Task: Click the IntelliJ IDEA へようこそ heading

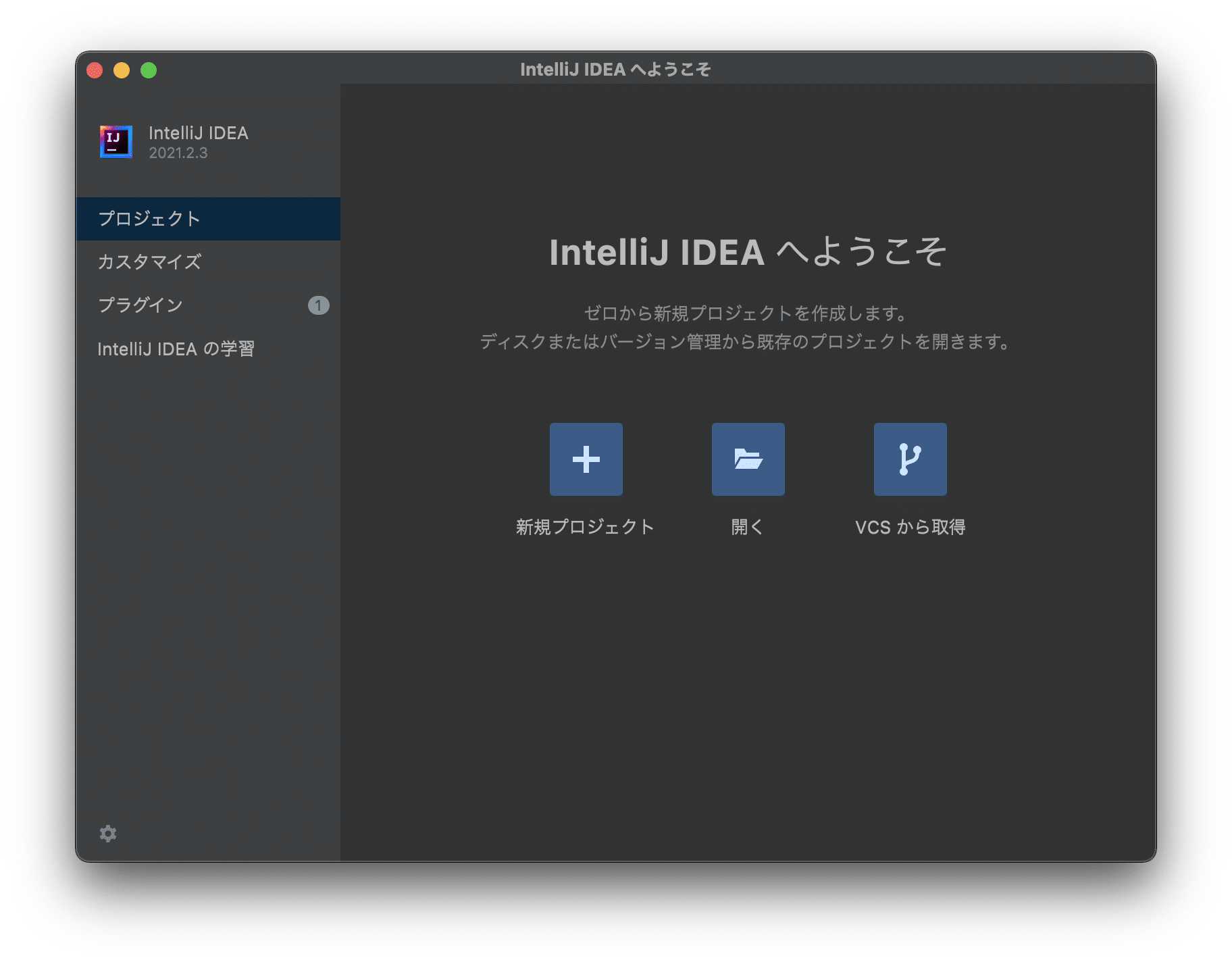Action: click(x=748, y=252)
